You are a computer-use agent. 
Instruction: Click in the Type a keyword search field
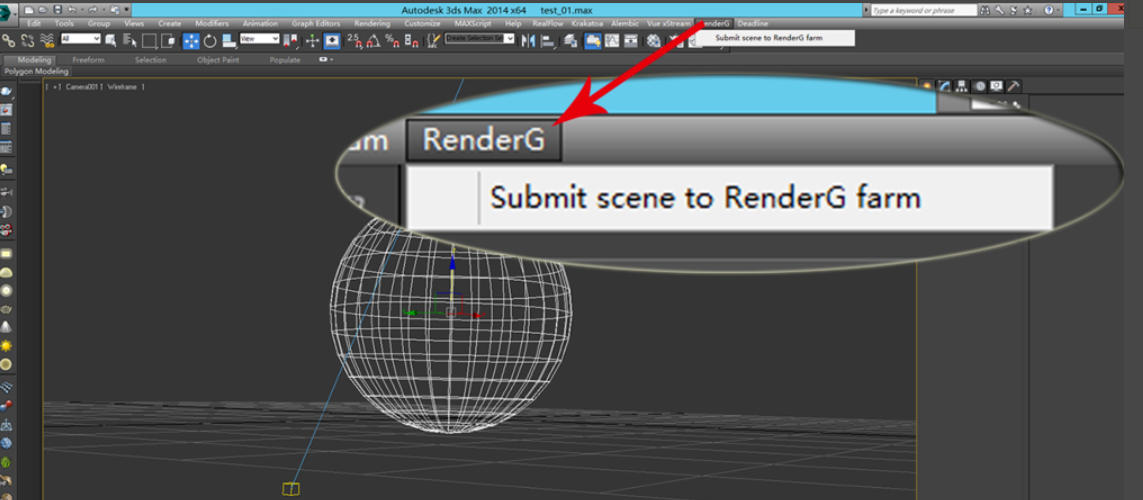click(x=924, y=10)
